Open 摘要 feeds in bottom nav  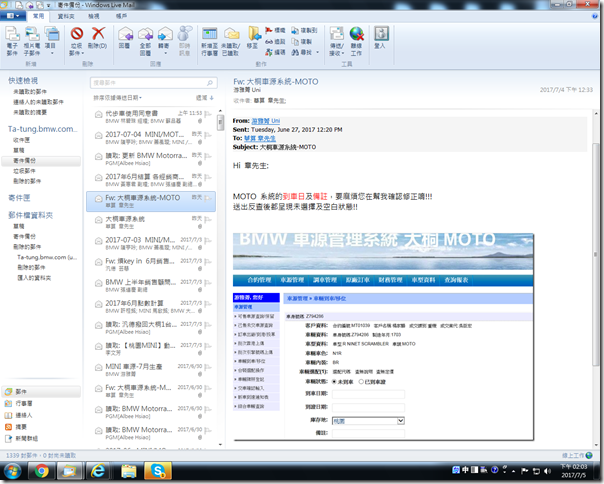(x=16, y=427)
